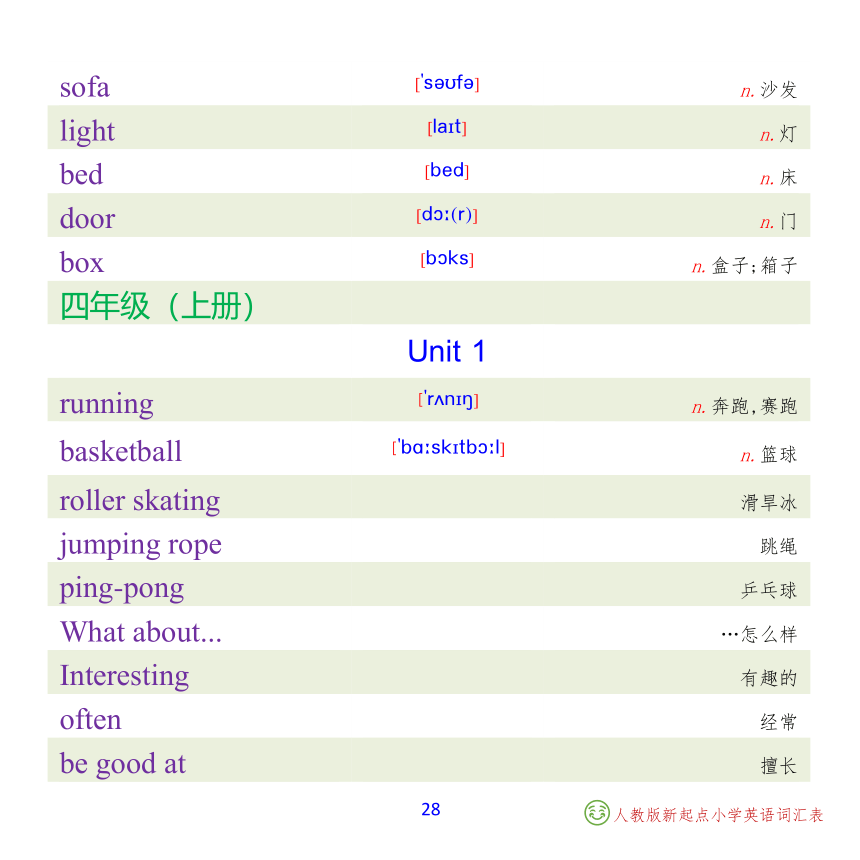Click the page number 28
Image resolution: width=860 pixels, height=860 pixels.
pos(431,809)
